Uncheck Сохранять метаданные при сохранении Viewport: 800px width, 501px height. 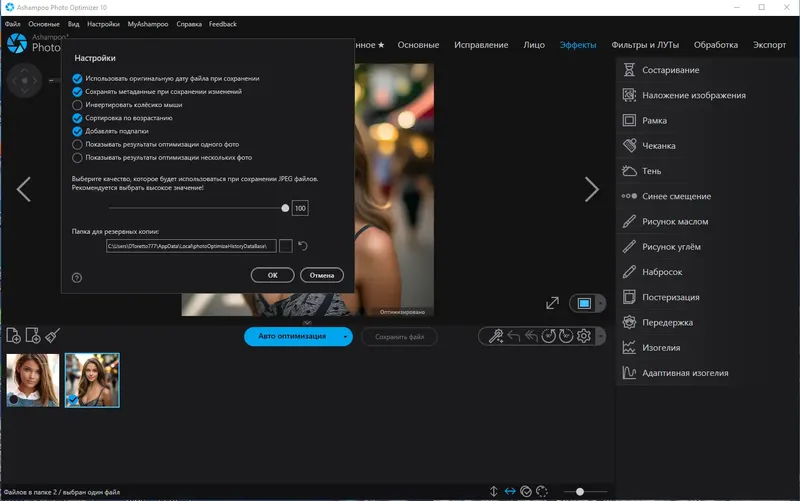tap(77, 92)
